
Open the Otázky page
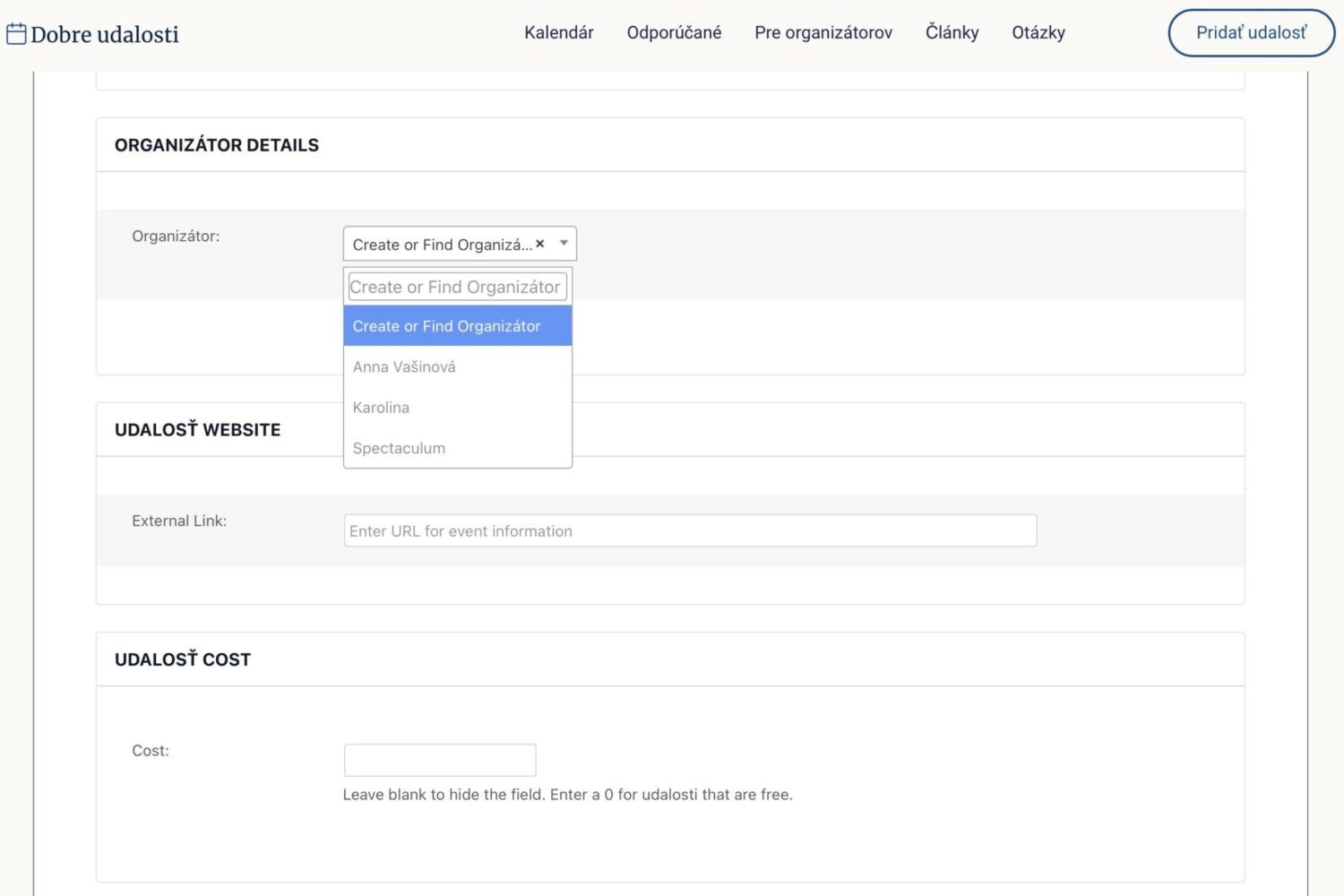[1038, 32]
